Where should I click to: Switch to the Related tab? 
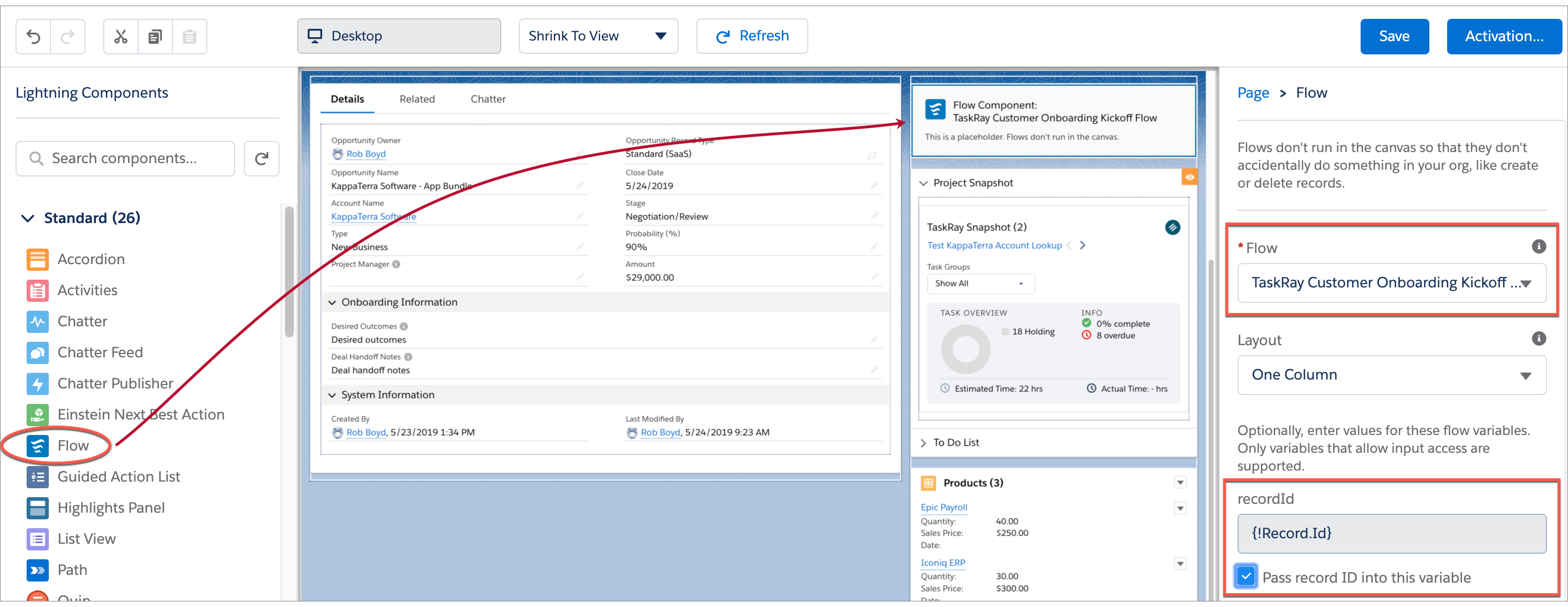[417, 99]
